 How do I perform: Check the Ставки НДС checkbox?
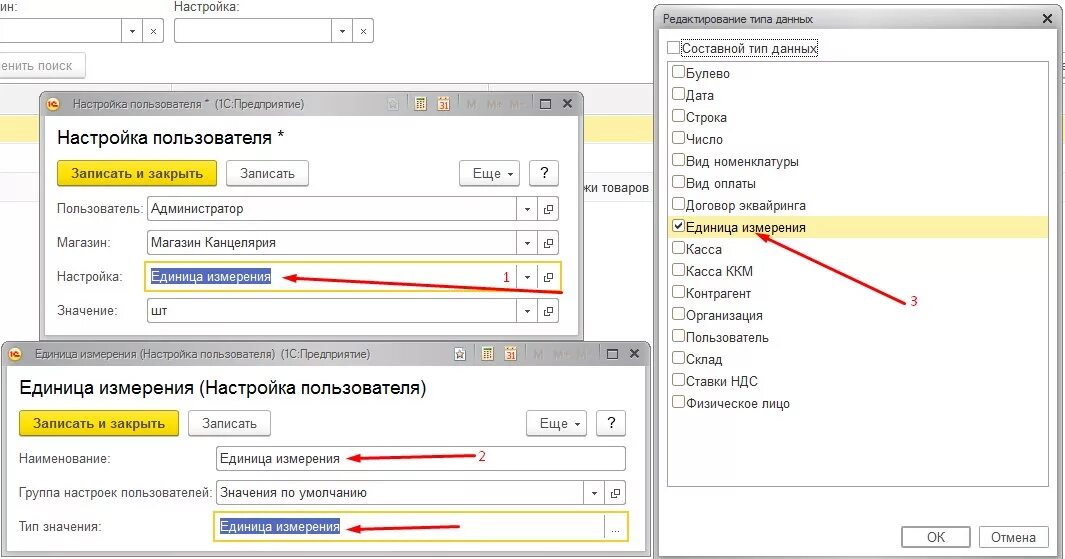point(678,380)
